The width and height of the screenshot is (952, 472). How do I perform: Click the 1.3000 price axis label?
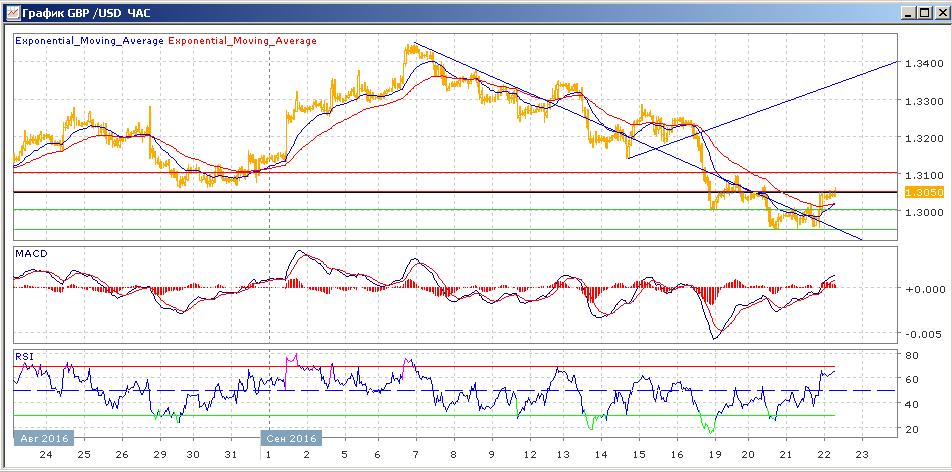[922, 212]
